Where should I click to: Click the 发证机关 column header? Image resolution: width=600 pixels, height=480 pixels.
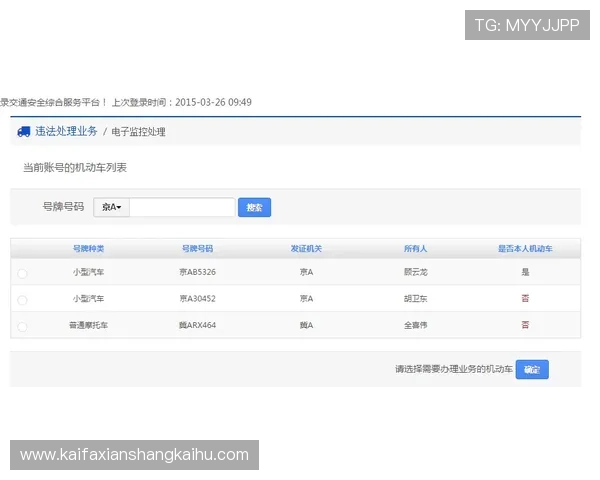coord(306,248)
